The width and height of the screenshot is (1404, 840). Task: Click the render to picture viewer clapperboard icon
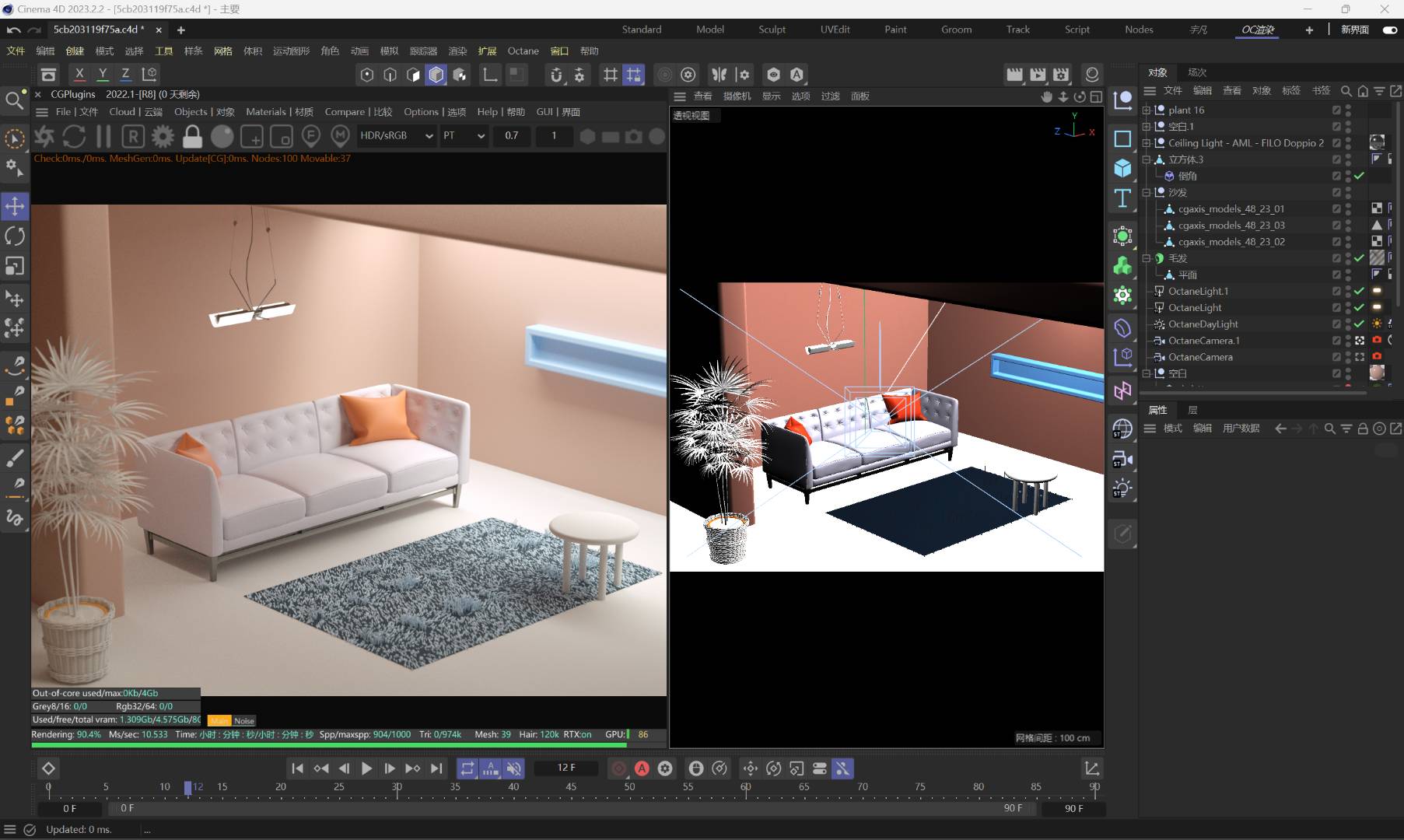point(1014,75)
